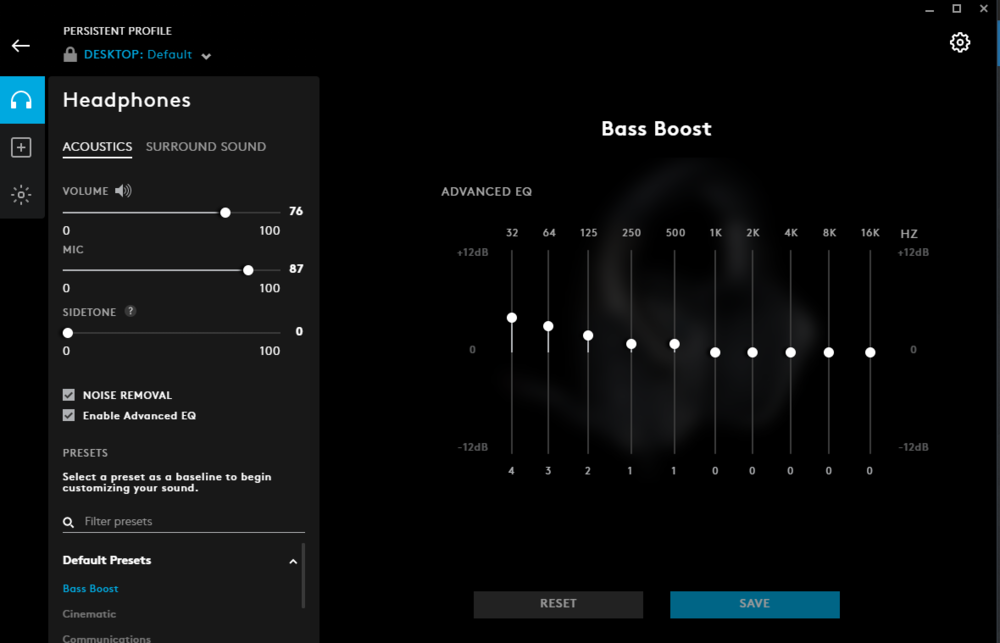Click the 32 Hz EQ slider handle

pyautogui.click(x=512, y=318)
